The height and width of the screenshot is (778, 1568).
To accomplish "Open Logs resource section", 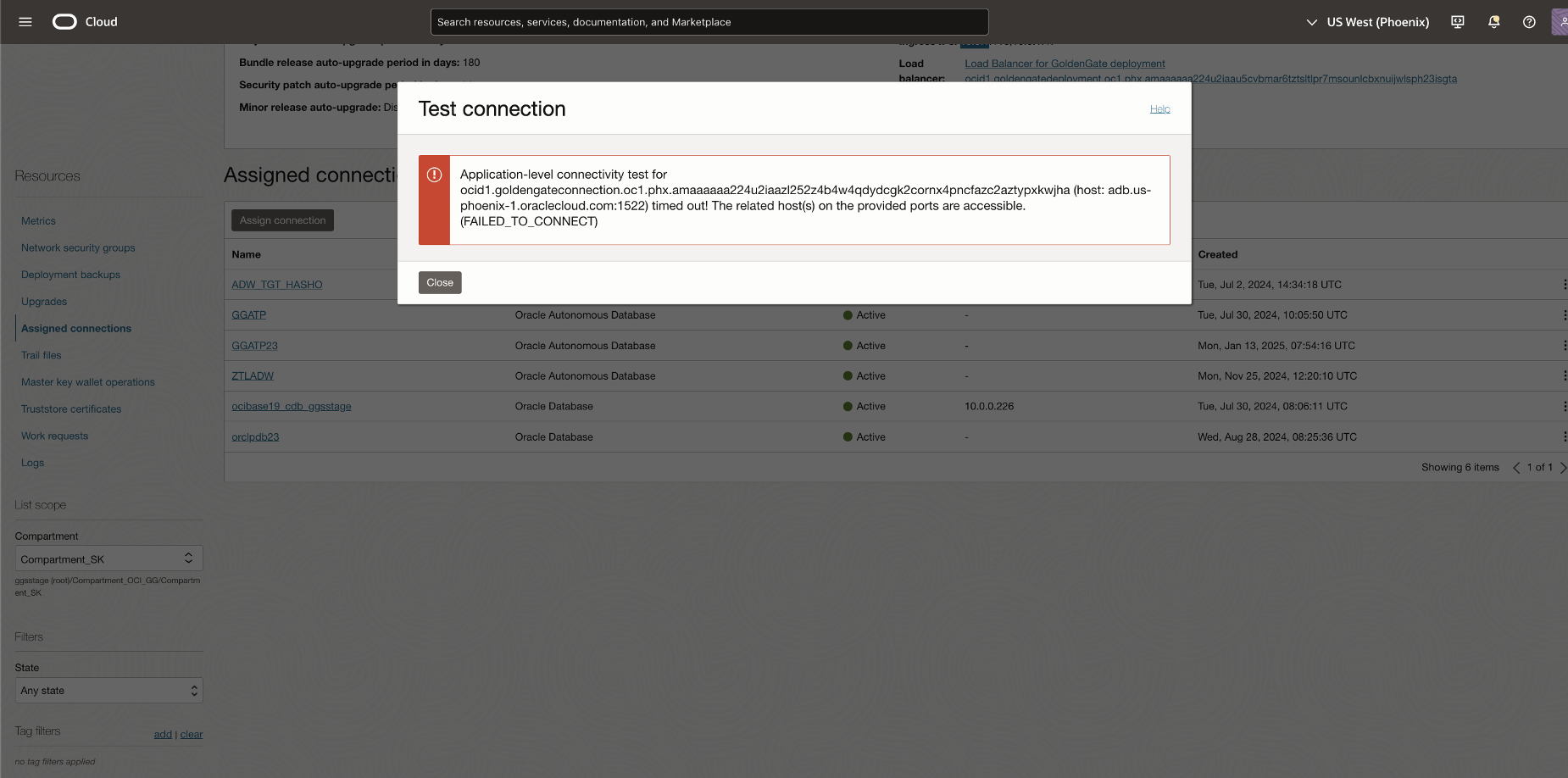I will point(32,463).
